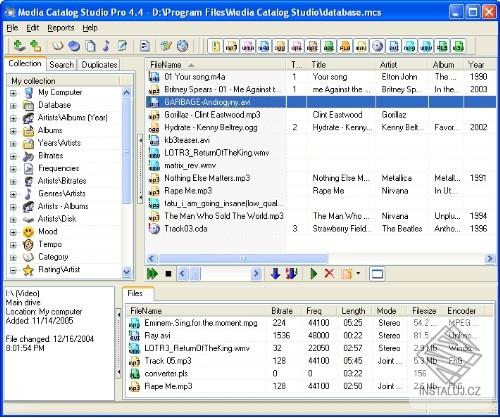Click the red X remove icon
Screen dimensions: 500x418
(x=329, y=274)
